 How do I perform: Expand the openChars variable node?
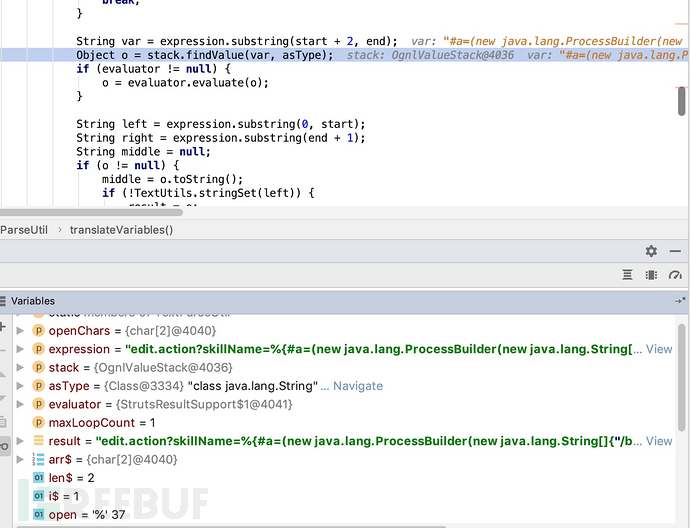[20, 330]
